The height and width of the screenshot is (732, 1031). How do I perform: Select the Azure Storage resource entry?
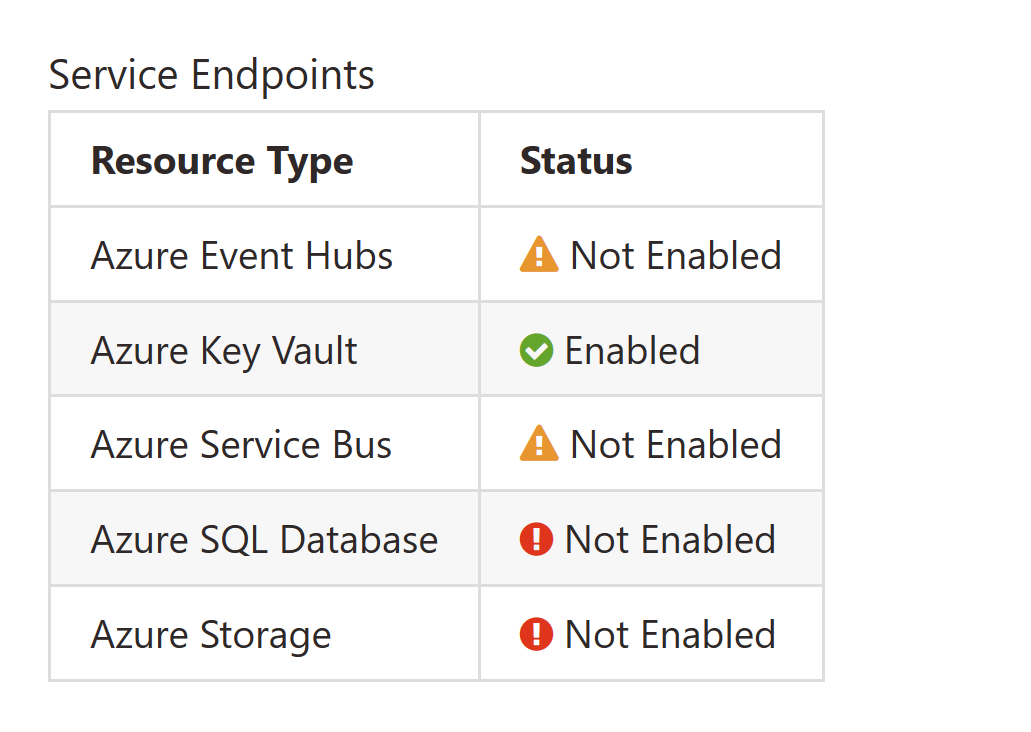point(211,635)
